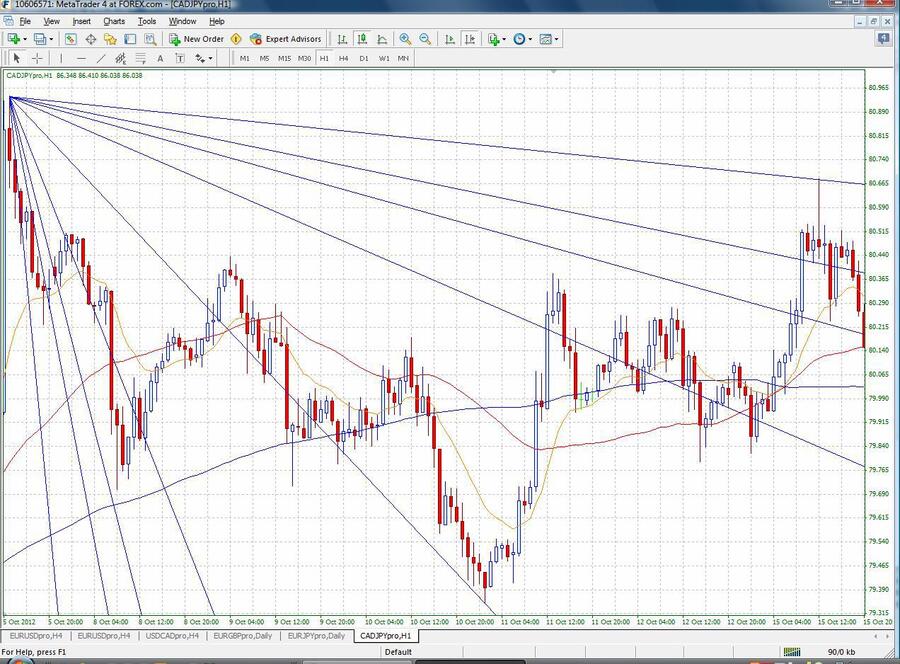Expand the Arrows drawing tool dropdown
This screenshot has height=664, width=900.
(x=211, y=58)
